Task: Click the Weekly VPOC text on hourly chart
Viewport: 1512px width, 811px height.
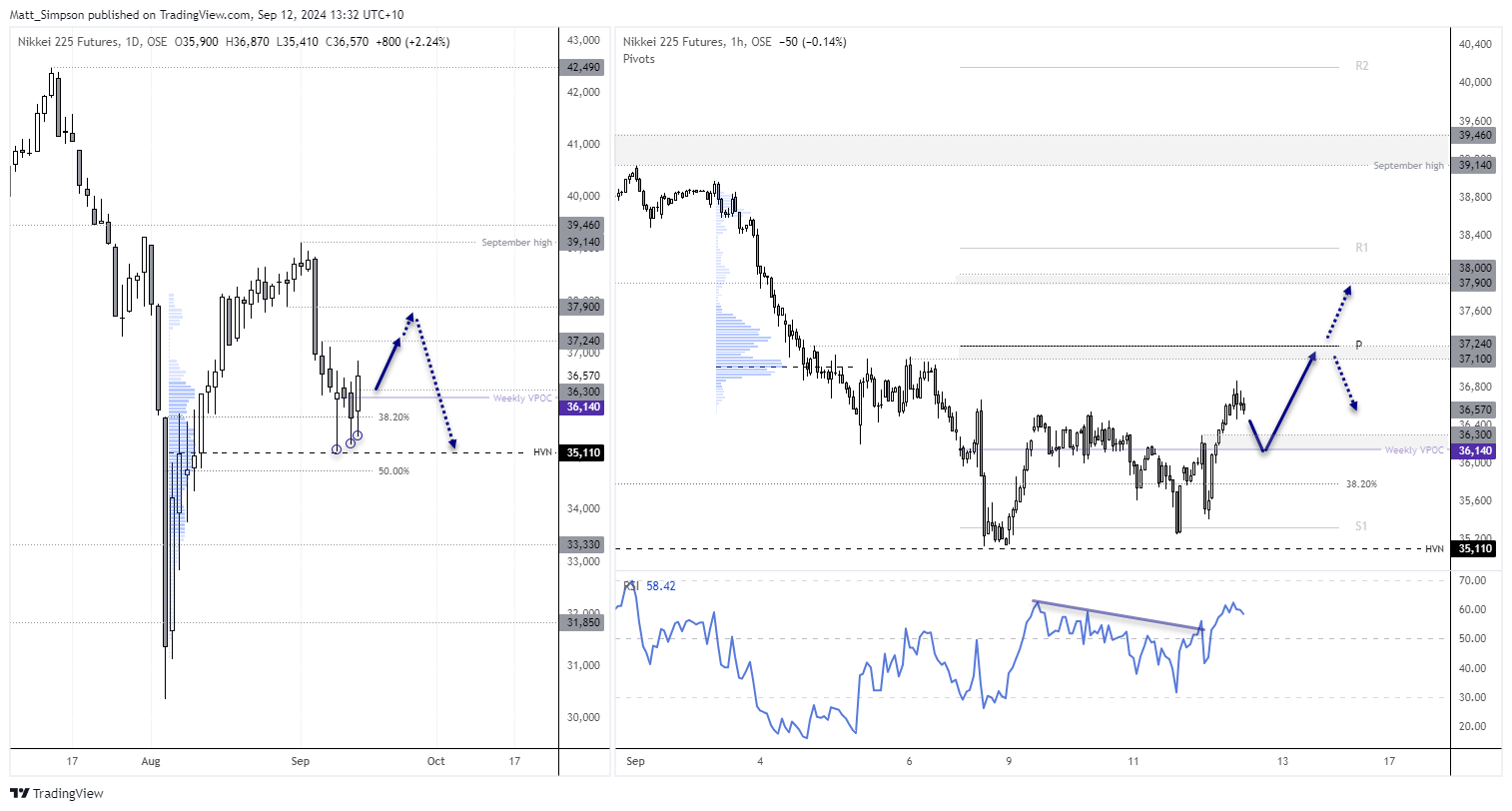Action: (x=1414, y=450)
